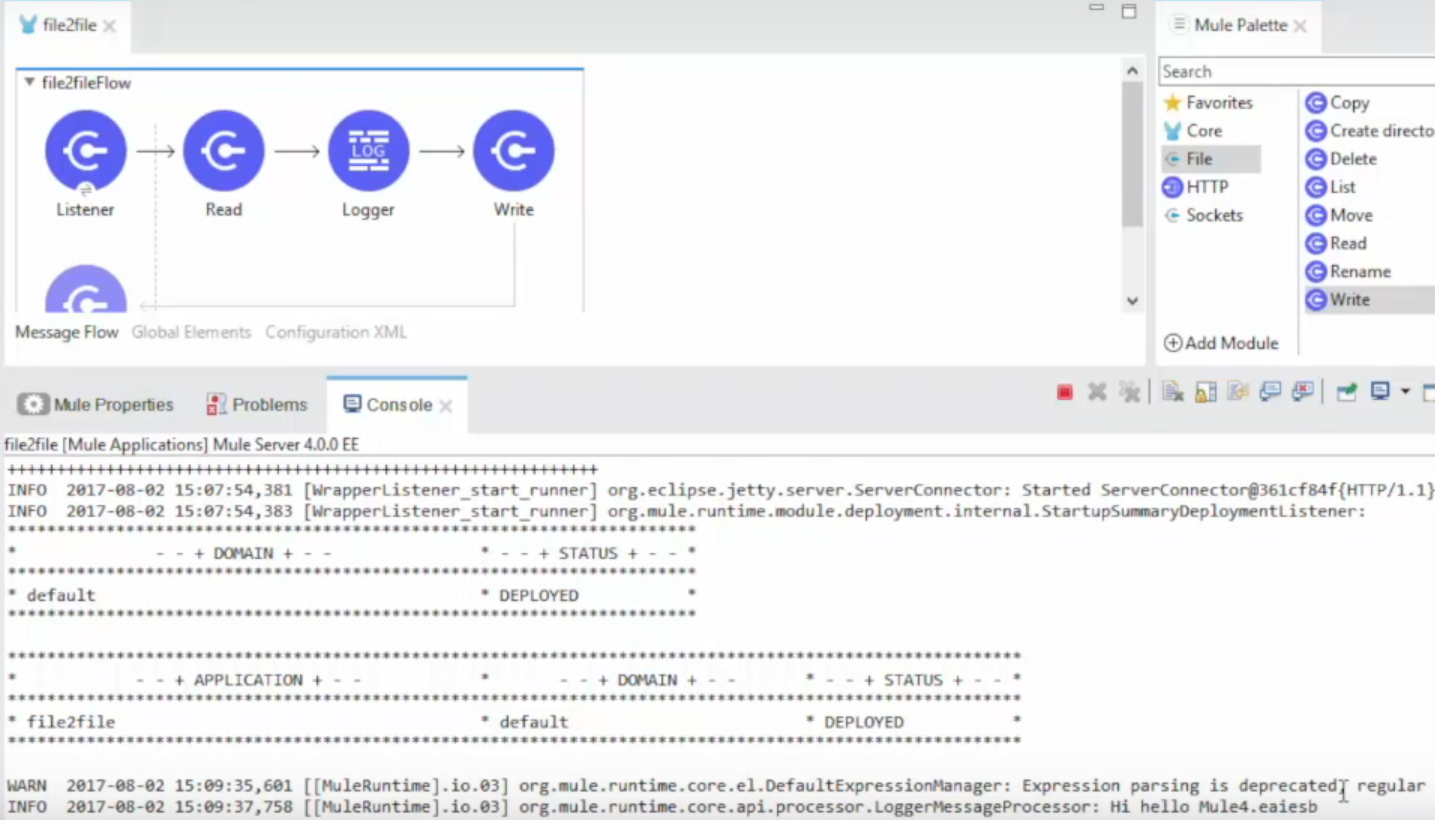Choose the Delete operation in Mule Palette
This screenshot has height=820, width=1435.
coord(1342,159)
